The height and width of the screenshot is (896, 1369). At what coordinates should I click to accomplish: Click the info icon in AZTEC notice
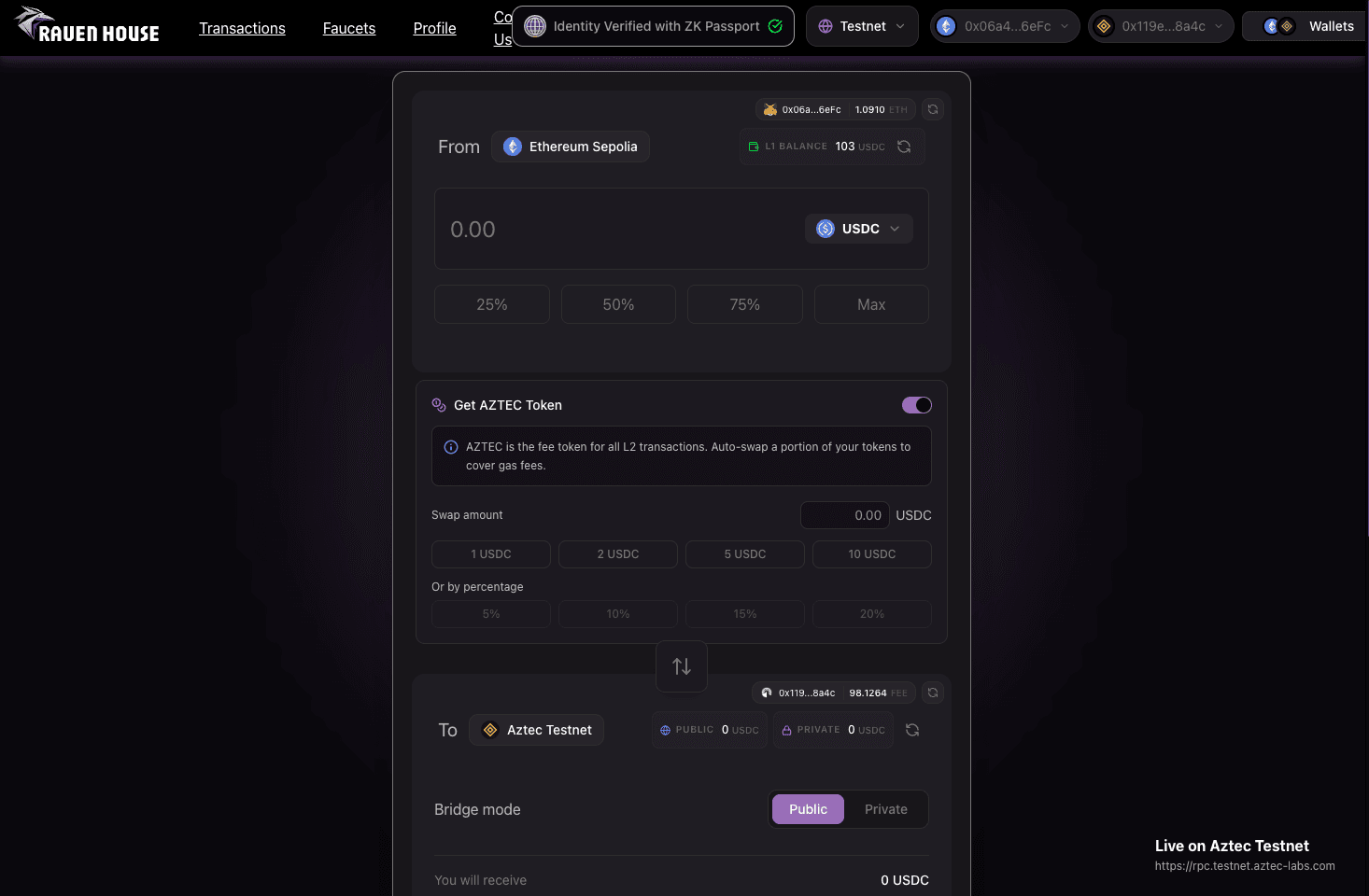[451, 447]
